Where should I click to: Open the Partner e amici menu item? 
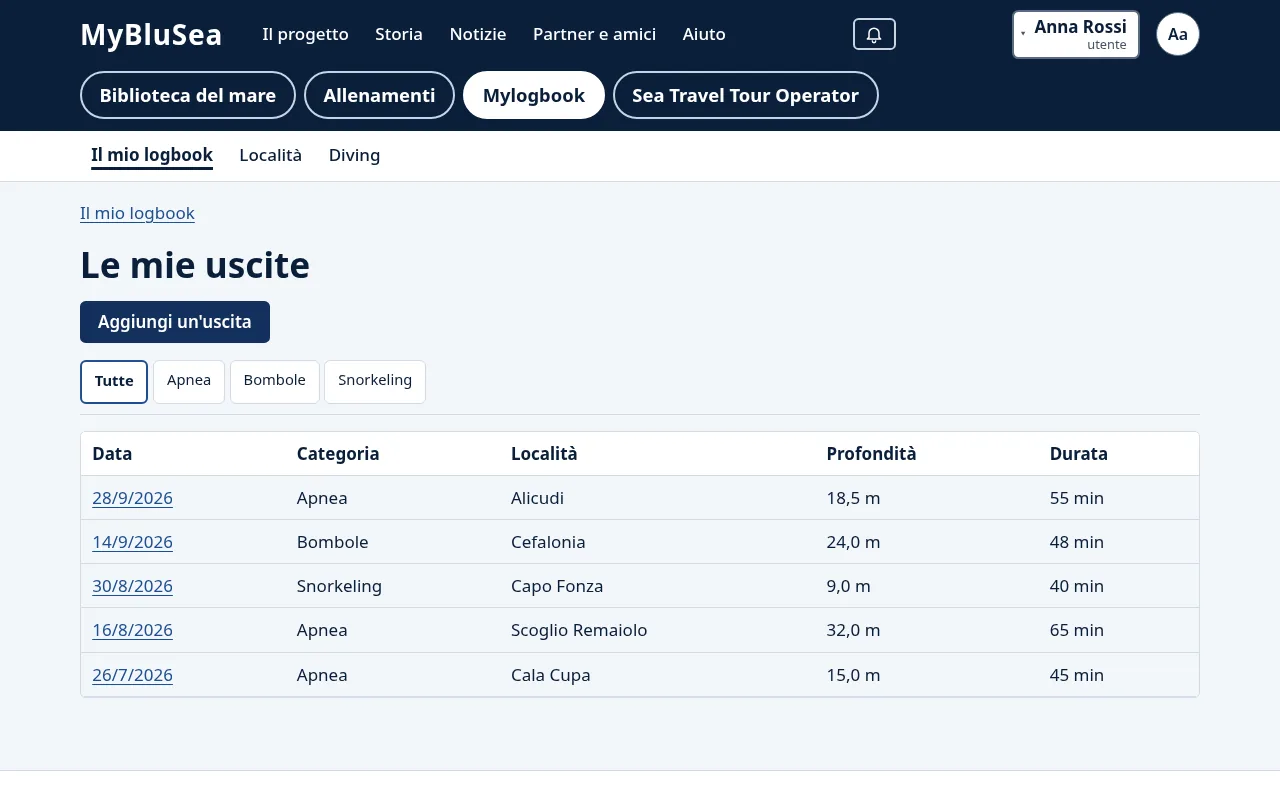tap(594, 34)
